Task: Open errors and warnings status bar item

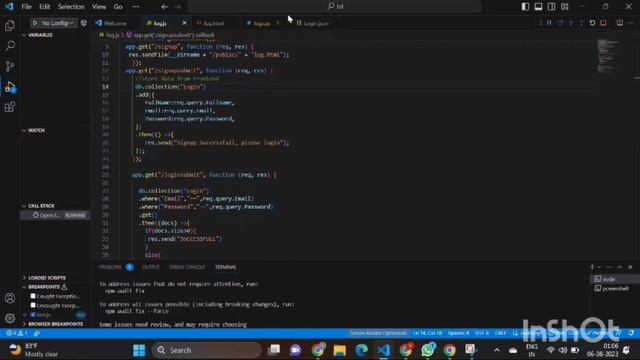Action: 16,333
